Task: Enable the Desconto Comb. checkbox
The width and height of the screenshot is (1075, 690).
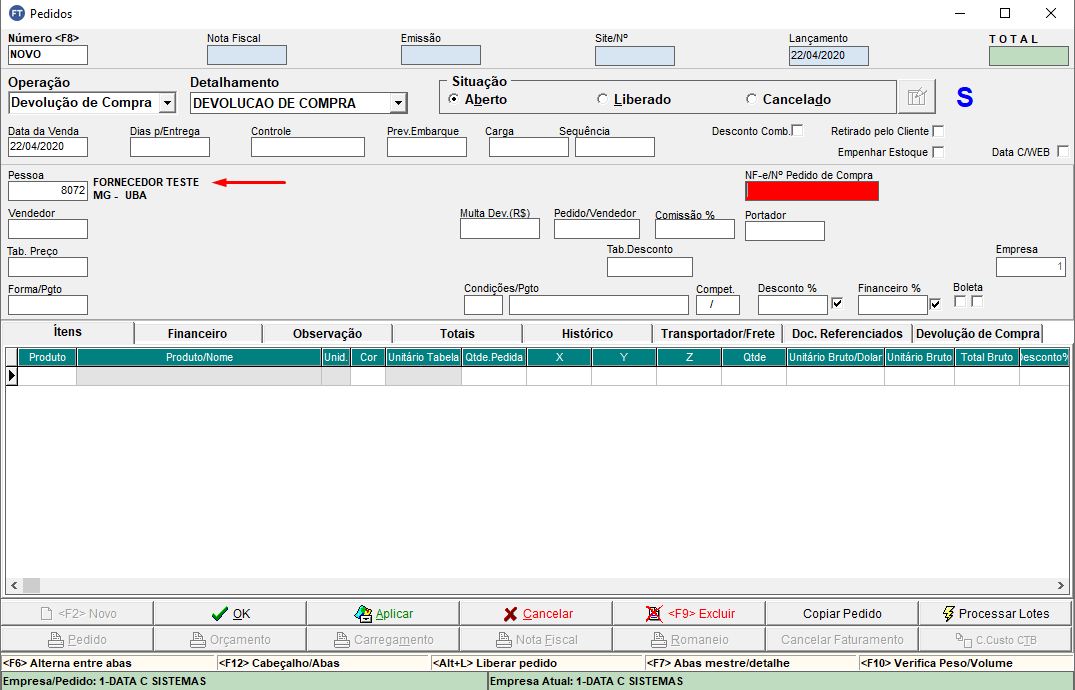Action: pyautogui.click(x=797, y=130)
